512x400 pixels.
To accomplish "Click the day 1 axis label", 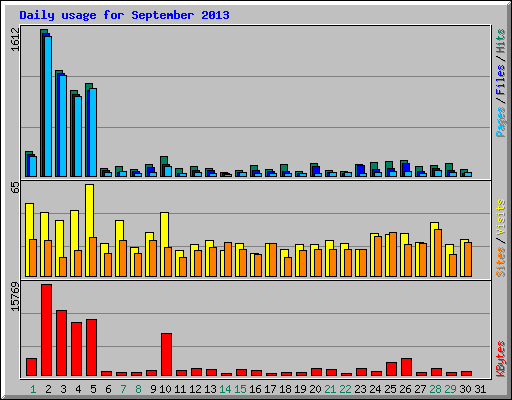I will pos(33,389).
